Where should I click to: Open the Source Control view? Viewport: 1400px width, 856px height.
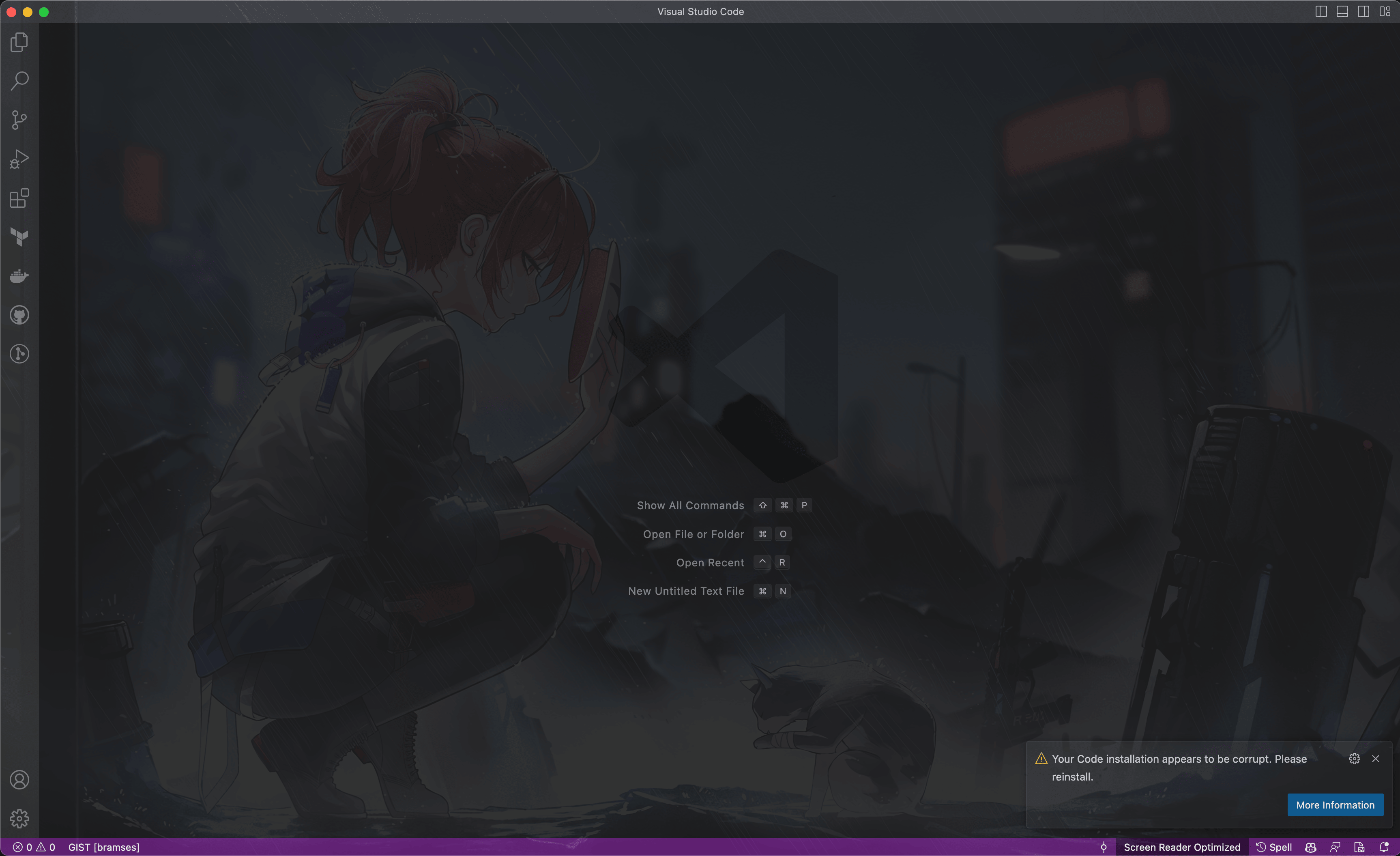coord(19,120)
